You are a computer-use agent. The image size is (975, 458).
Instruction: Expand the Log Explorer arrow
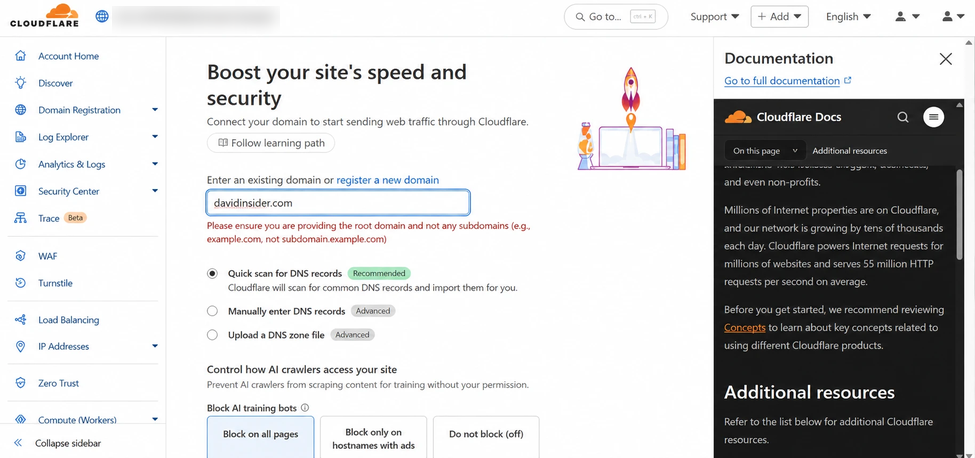coord(155,137)
